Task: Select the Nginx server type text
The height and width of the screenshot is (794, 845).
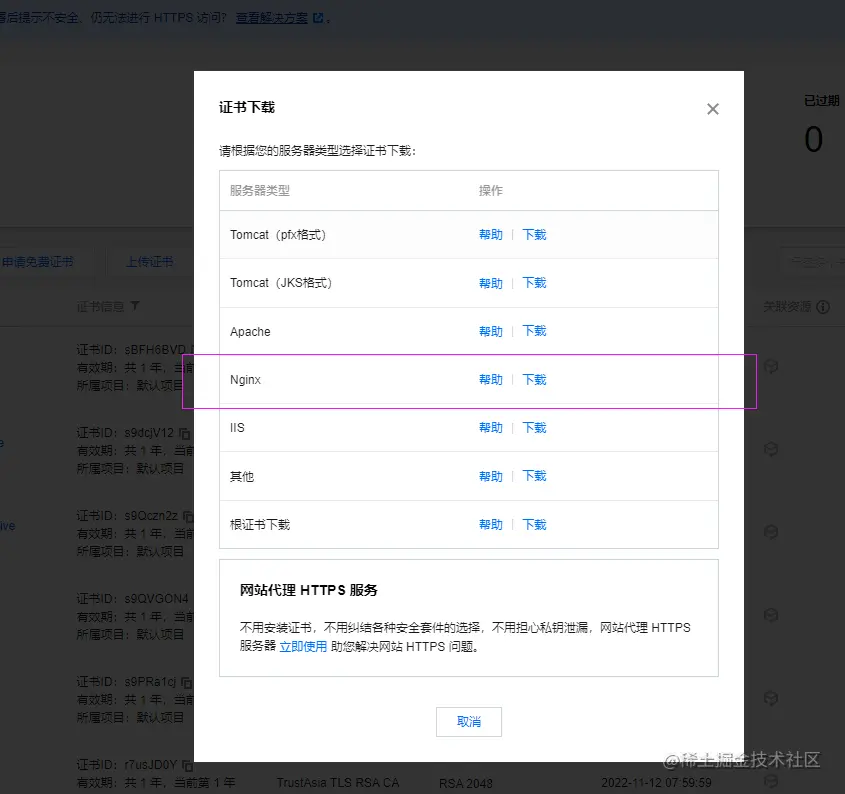Action: click(x=245, y=379)
